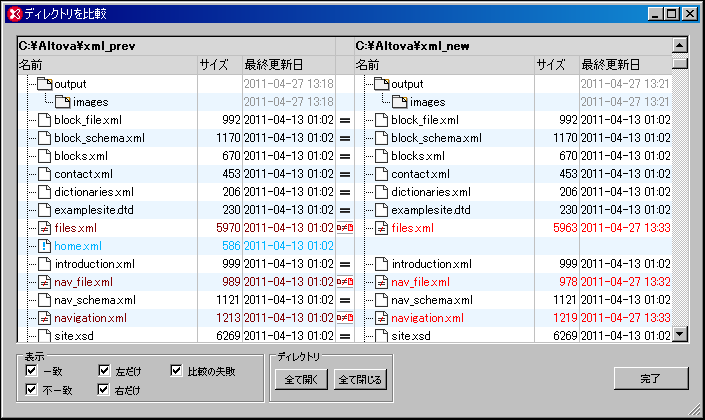Click the file icon of nav_schema.xml on left
This screenshot has height=420, width=705.
[45, 300]
